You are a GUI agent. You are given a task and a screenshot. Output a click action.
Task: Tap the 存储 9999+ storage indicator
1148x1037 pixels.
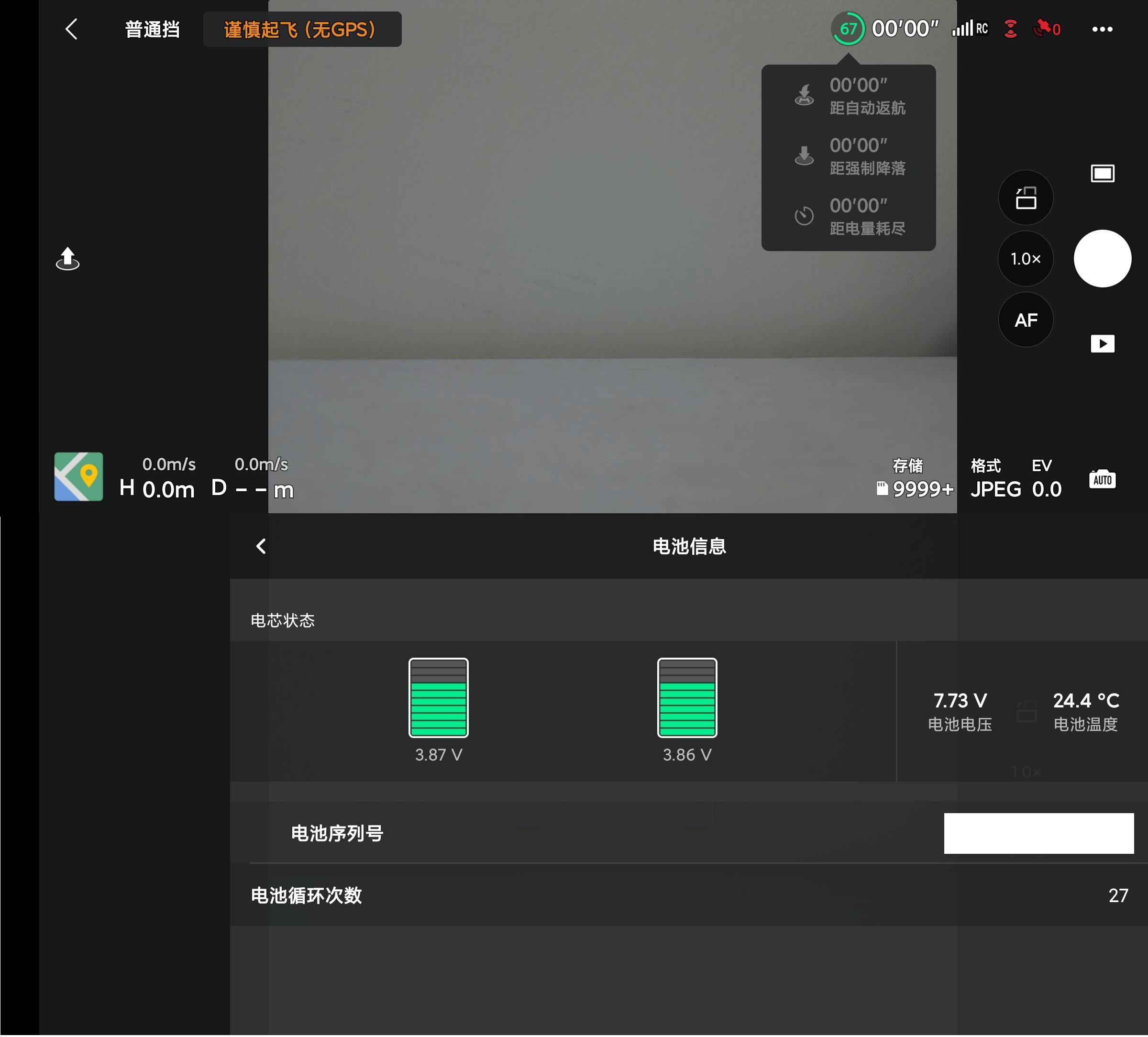(x=915, y=478)
